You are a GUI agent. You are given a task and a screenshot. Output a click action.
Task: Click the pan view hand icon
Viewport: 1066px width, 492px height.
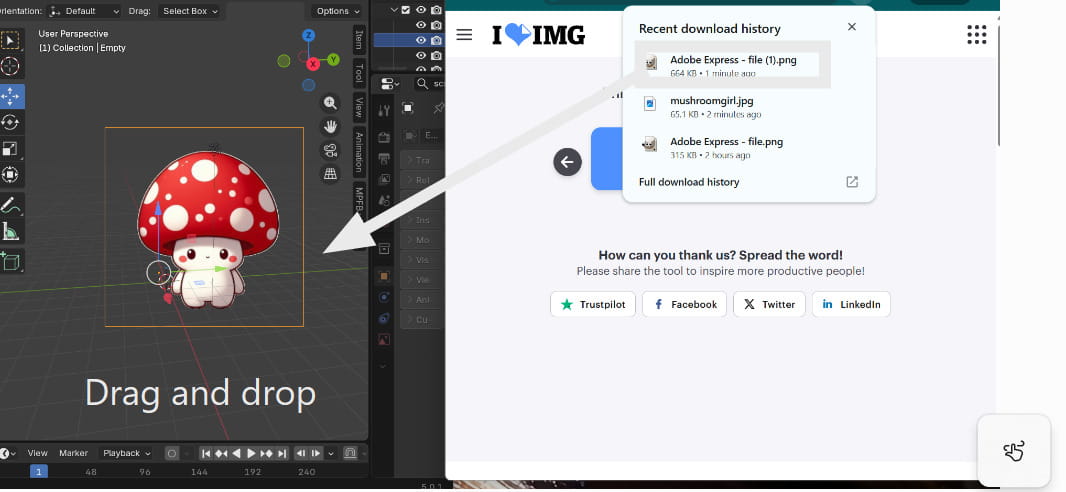pyautogui.click(x=330, y=126)
